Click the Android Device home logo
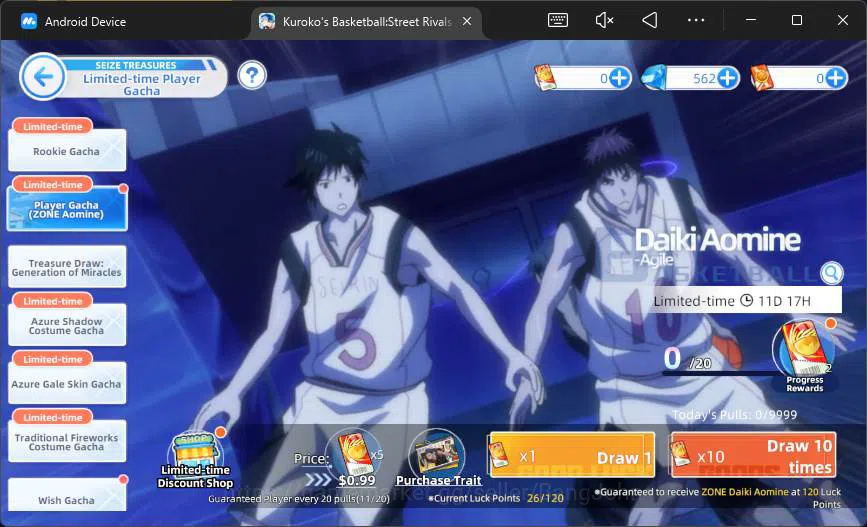Screen dimensions: 867x527 (x=29, y=22)
